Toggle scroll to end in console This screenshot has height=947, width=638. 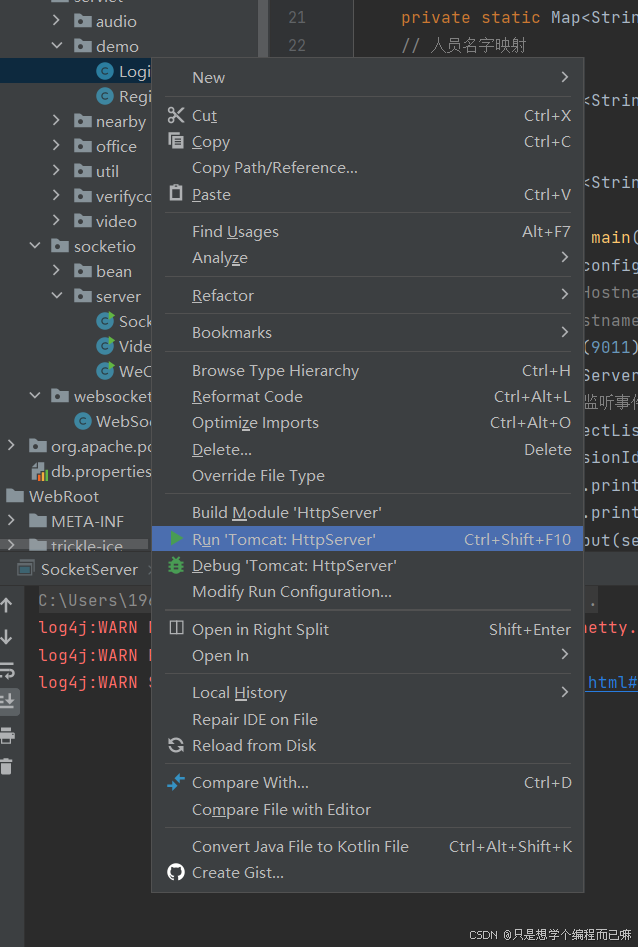point(8,701)
